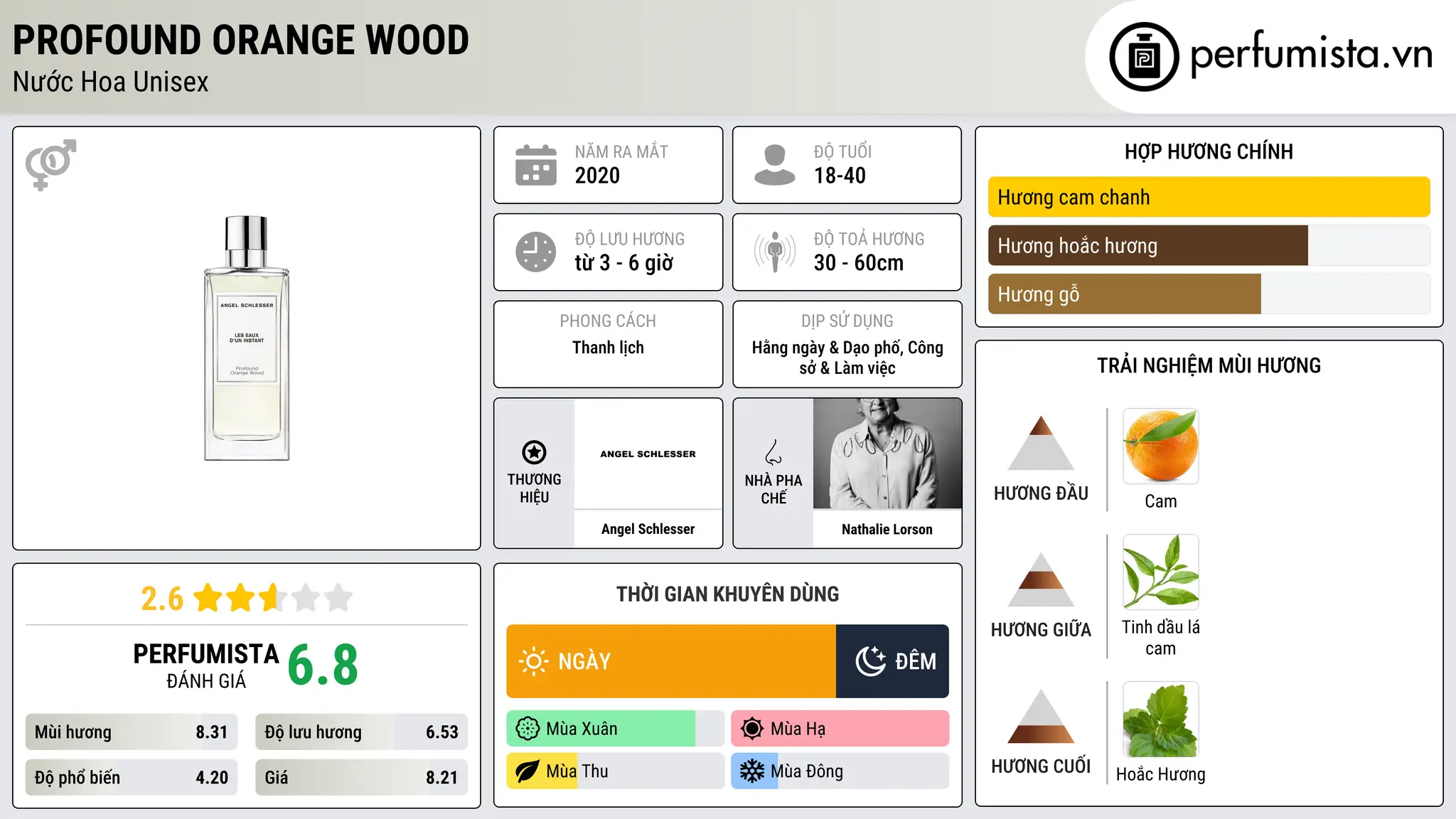This screenshot has width=1456, height=819.
Task: Click the green 6.8 Perfumista score
Action: tap(323, 665)
